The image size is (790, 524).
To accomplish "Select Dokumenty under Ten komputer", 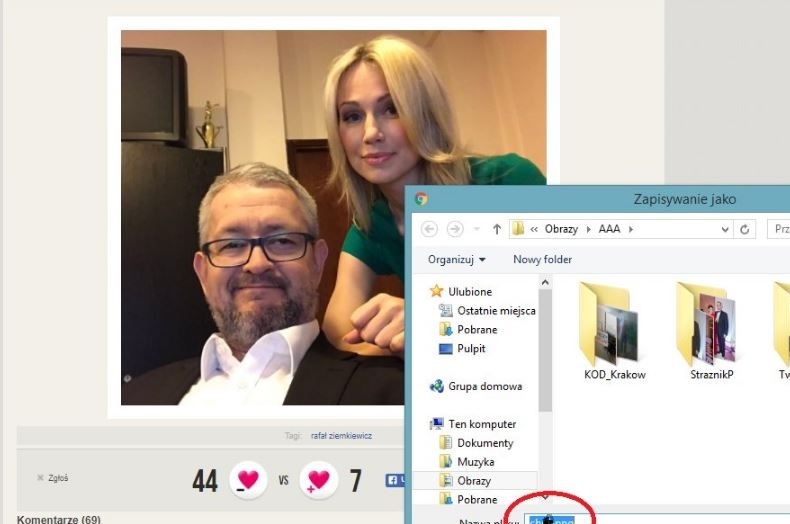I will click(485, 443).
